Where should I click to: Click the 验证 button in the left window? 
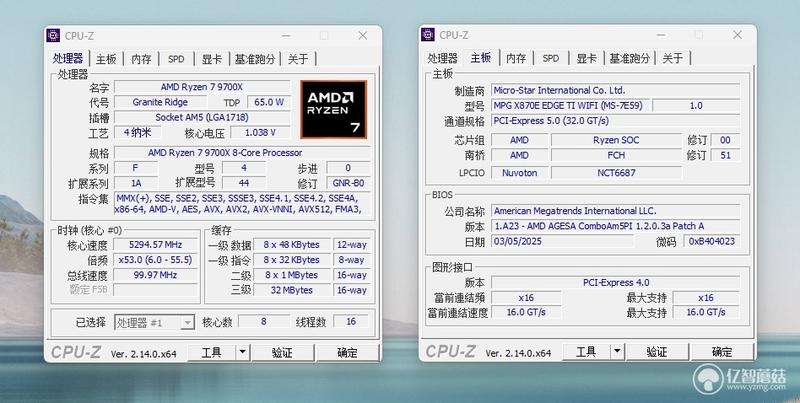(x=282, y=352)
